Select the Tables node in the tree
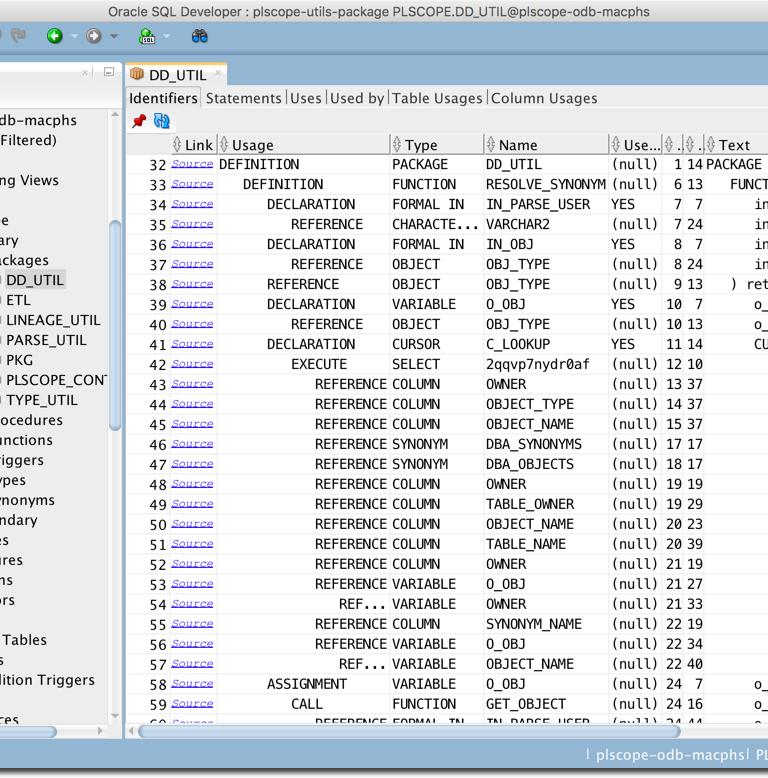 (x=24, y=640)
